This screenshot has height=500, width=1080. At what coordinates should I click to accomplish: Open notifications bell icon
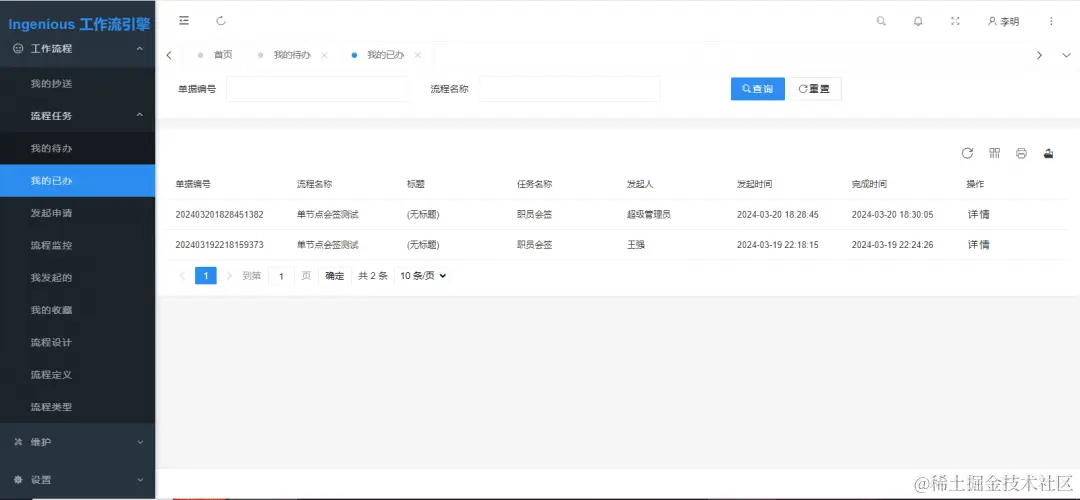pyautogui.click(x=918, y=21)
